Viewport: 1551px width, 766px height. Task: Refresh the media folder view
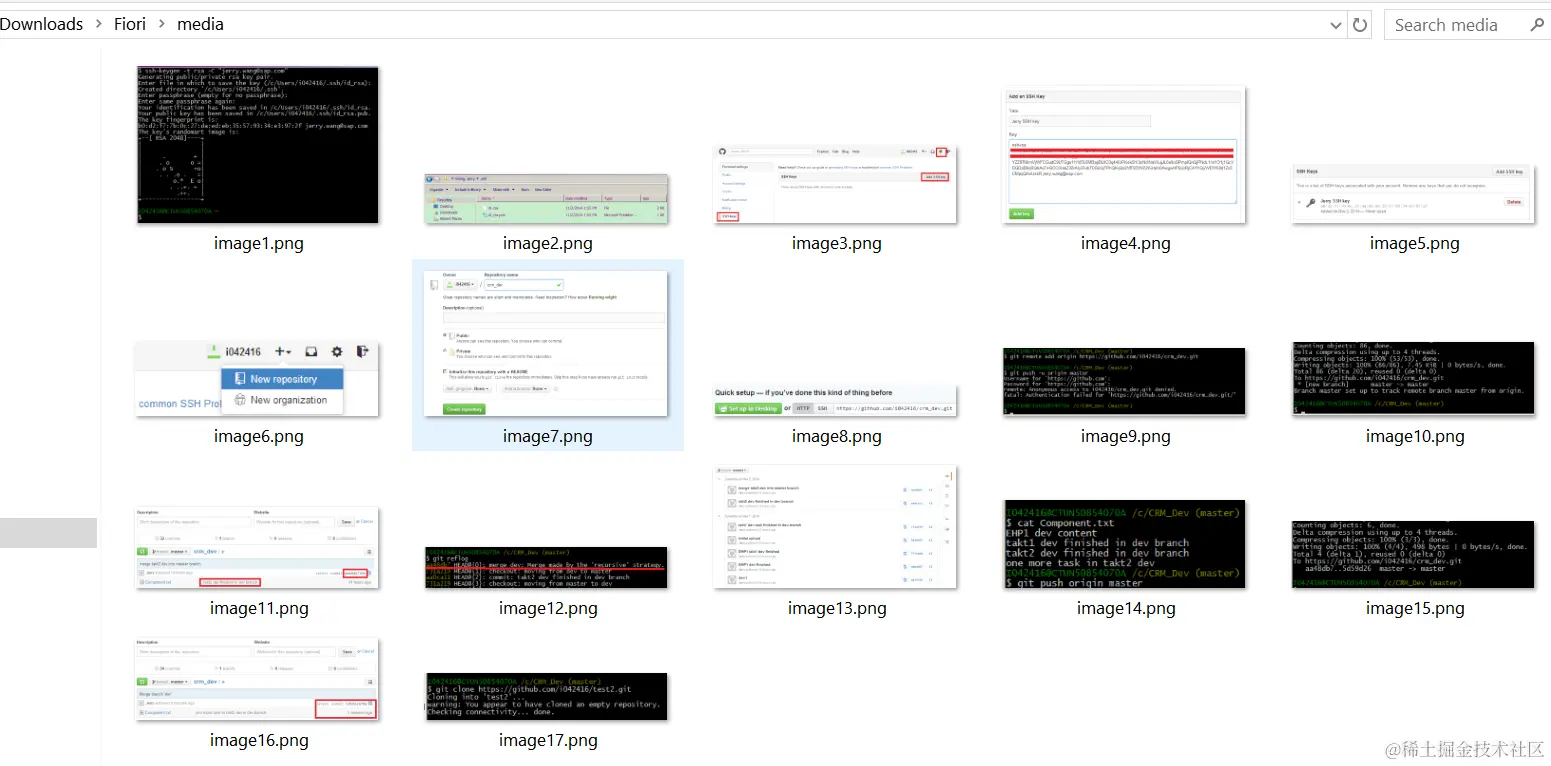[x=1360, y=25]
